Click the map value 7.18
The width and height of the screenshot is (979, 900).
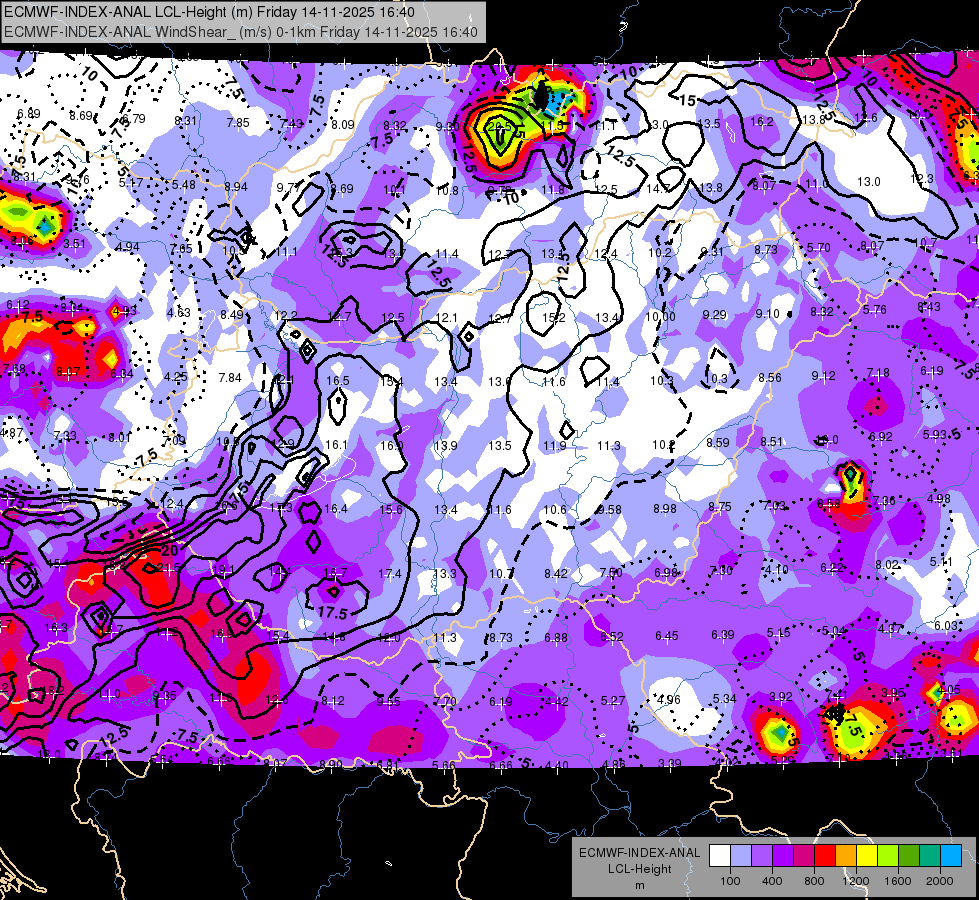click(878, 373)
